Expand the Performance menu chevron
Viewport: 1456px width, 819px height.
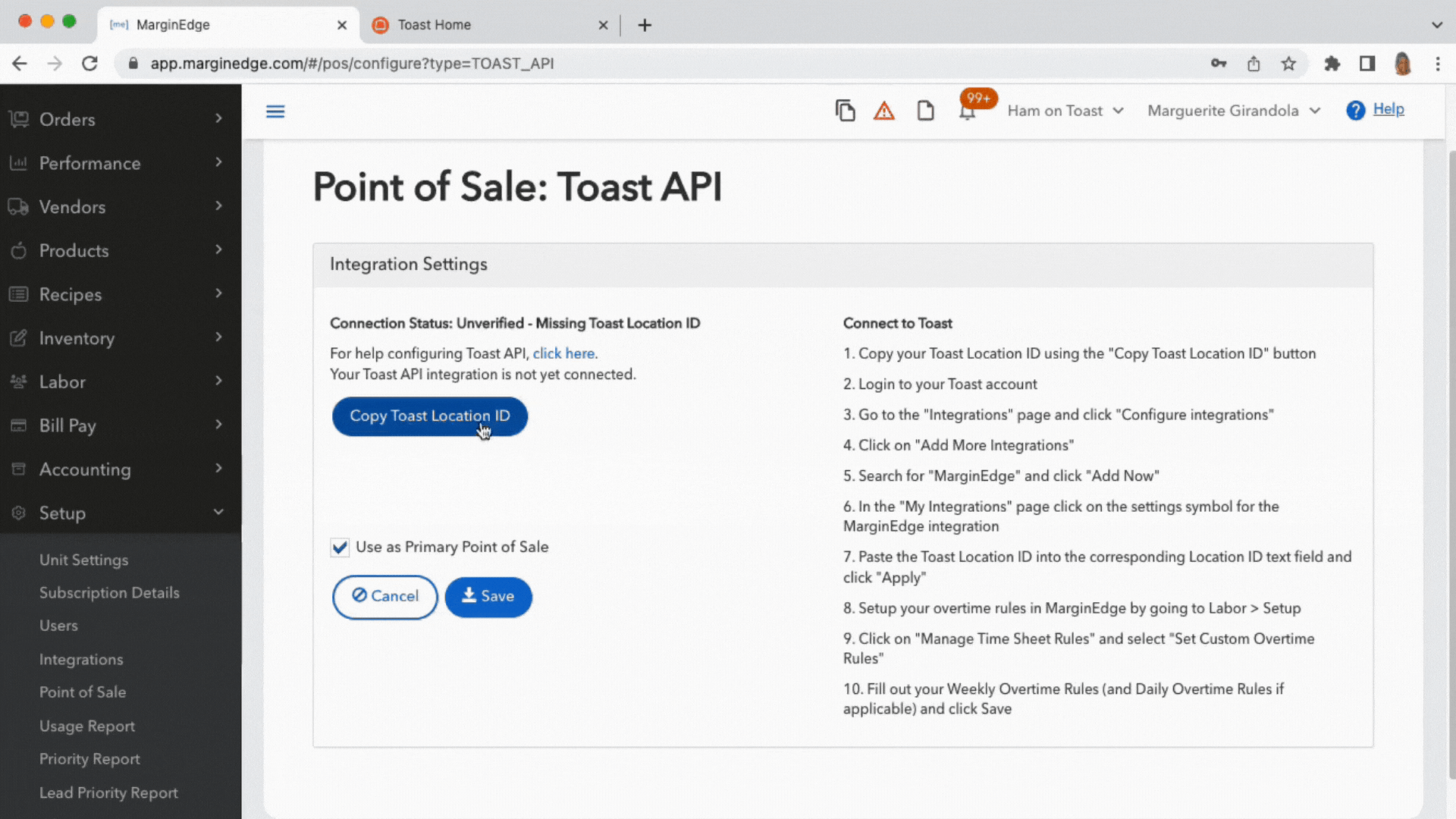pos(218,162)
